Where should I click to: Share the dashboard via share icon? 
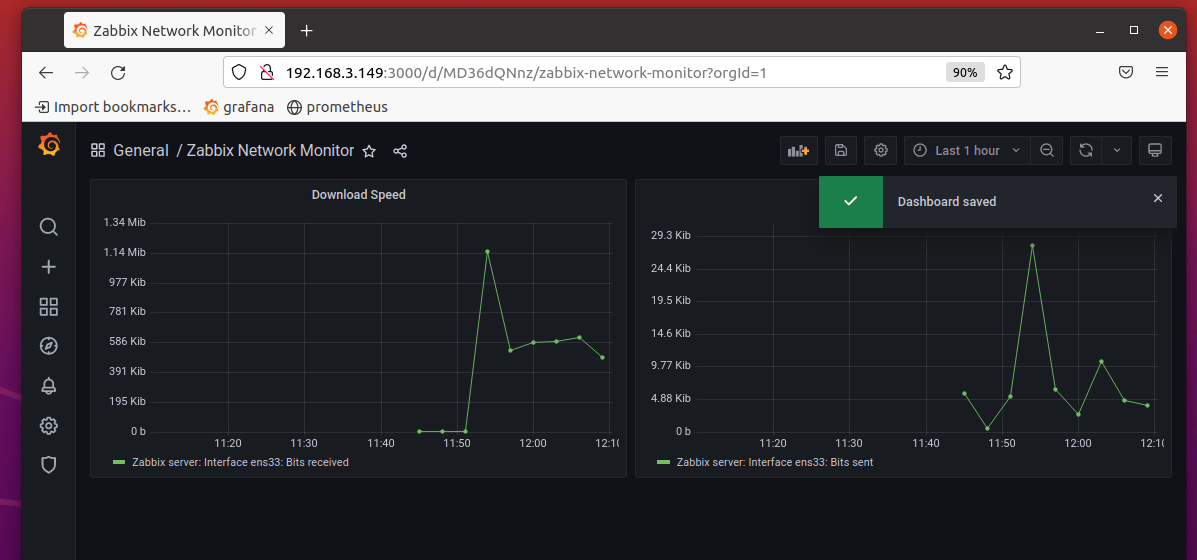(400, 151)
